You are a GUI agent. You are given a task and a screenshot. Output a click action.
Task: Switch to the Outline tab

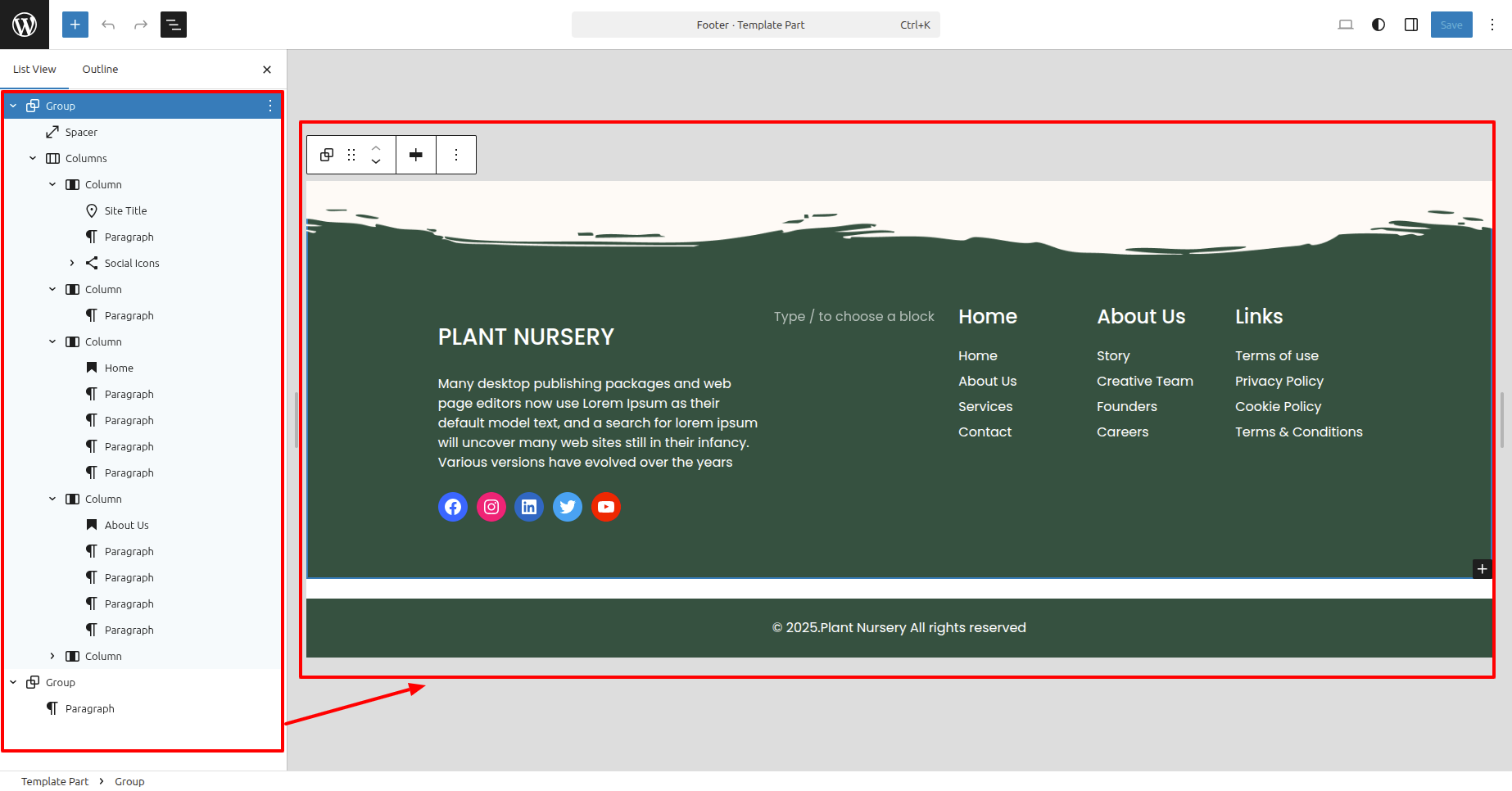[x=100, y=70]
